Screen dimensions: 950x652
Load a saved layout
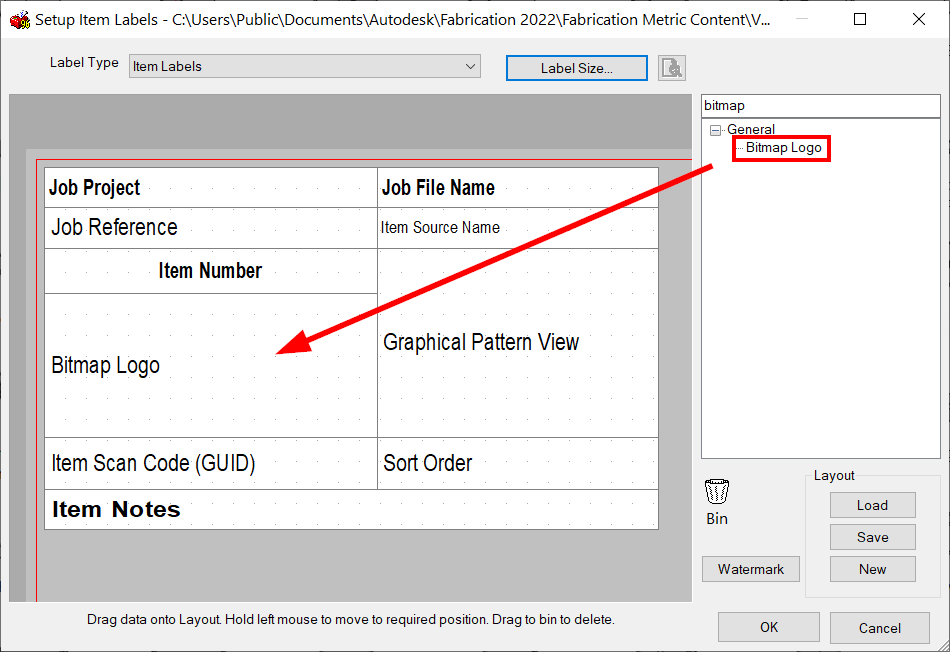click(871, 505)
